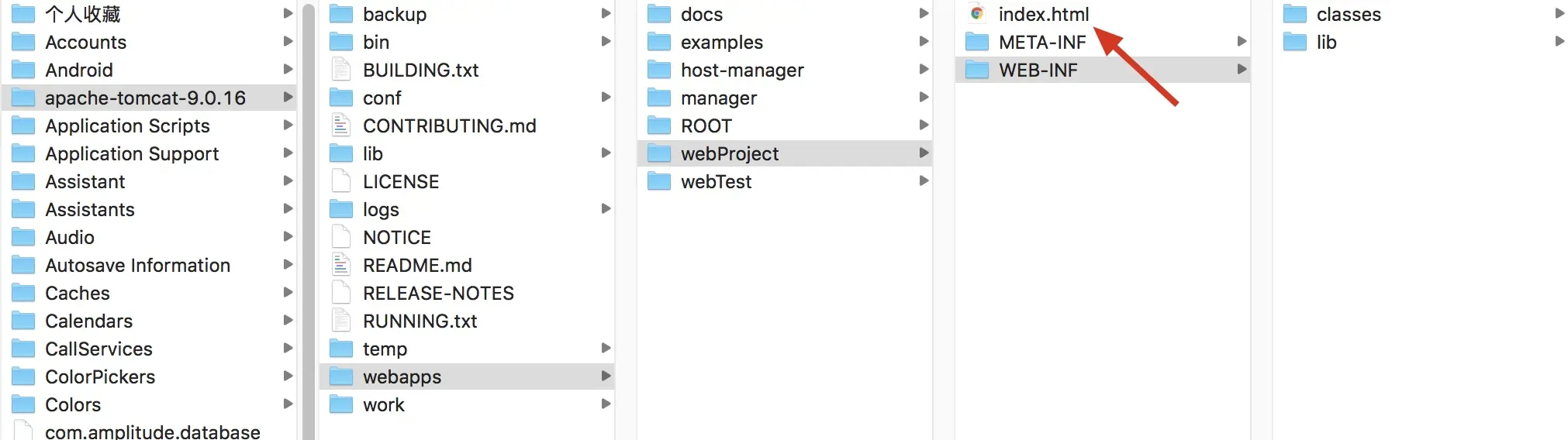Screen dimensions: 1568x440
Task: Click the classes folder icon
Action: [x=1295, y=14]
